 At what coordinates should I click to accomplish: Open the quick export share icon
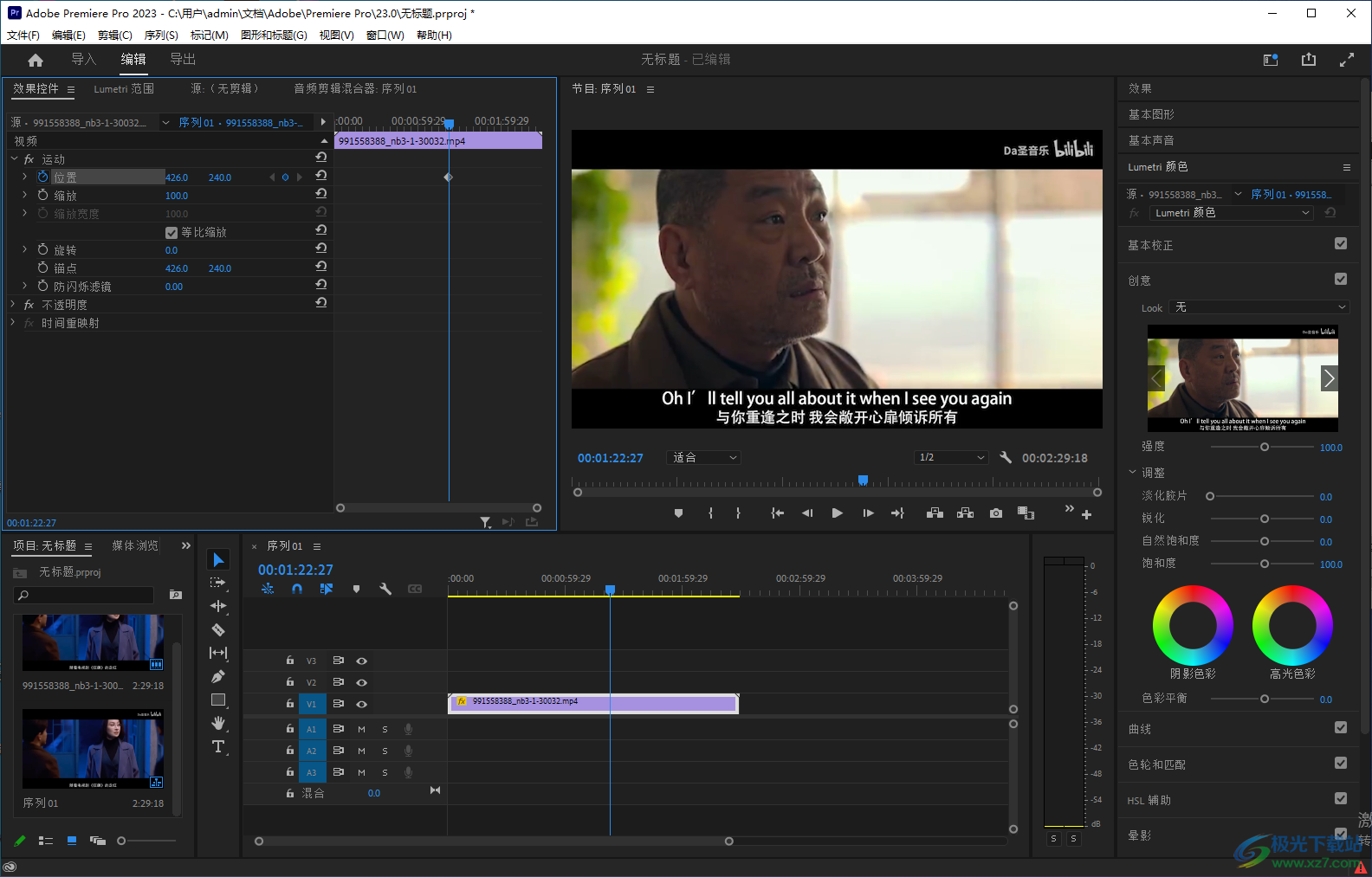[1309, 60]
